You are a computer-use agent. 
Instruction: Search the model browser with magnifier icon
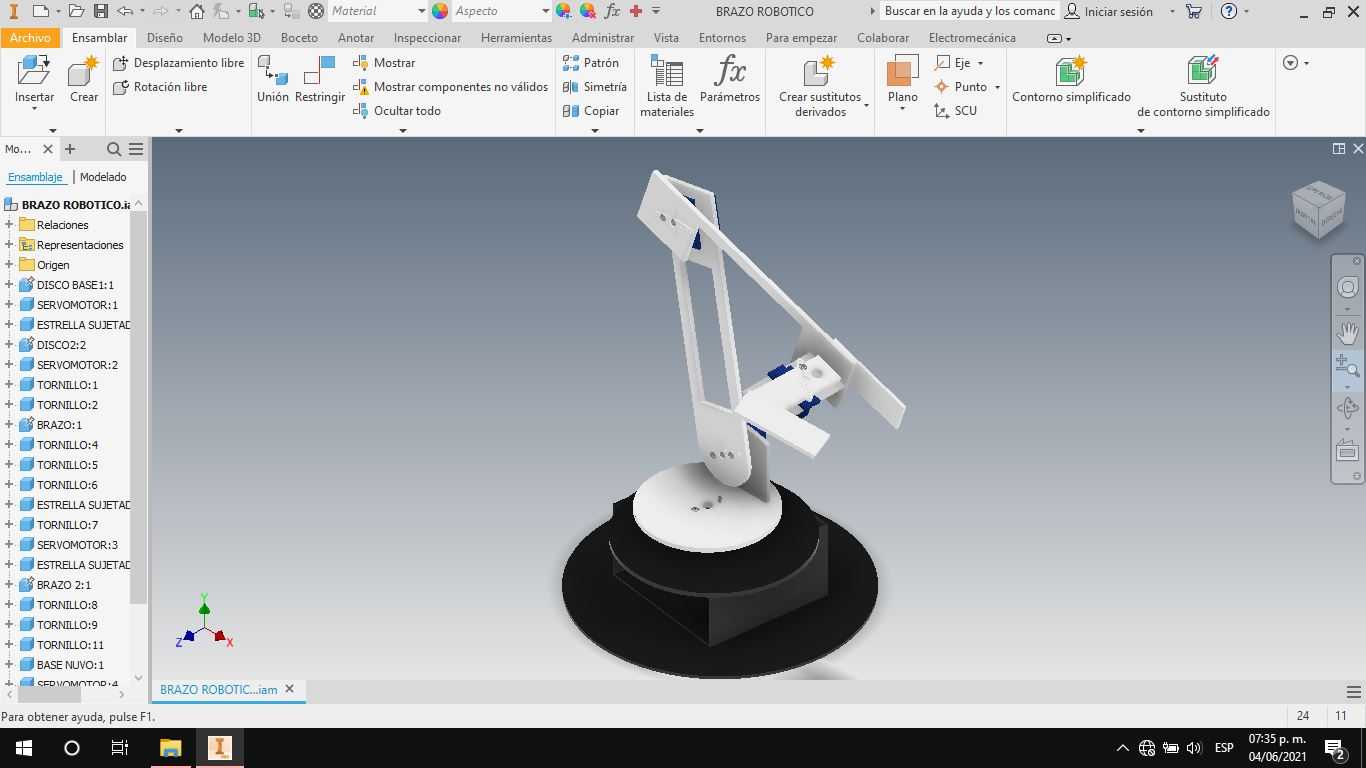click(114, 149)
